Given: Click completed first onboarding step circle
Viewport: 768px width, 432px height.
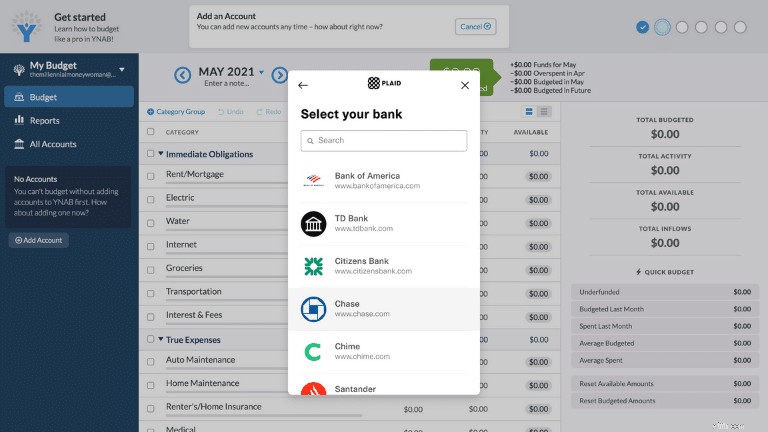Looking at the screenshot, I should tap(643, 27).
